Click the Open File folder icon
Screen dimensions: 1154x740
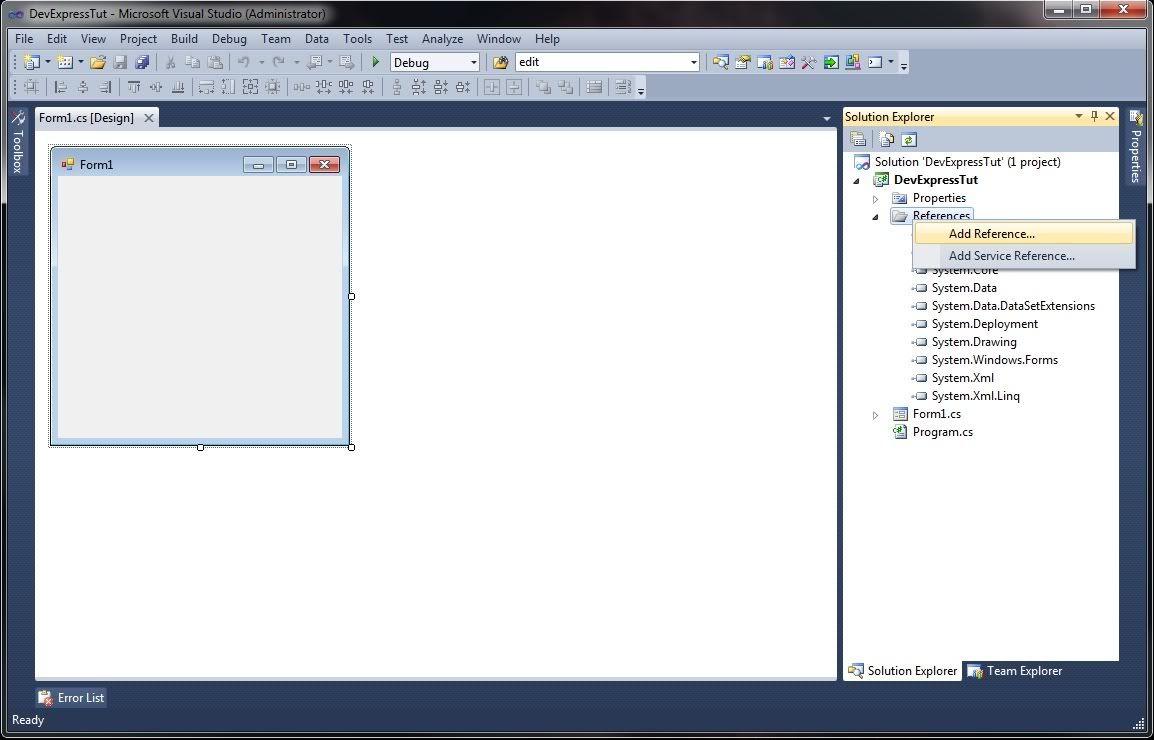point(97,62)
